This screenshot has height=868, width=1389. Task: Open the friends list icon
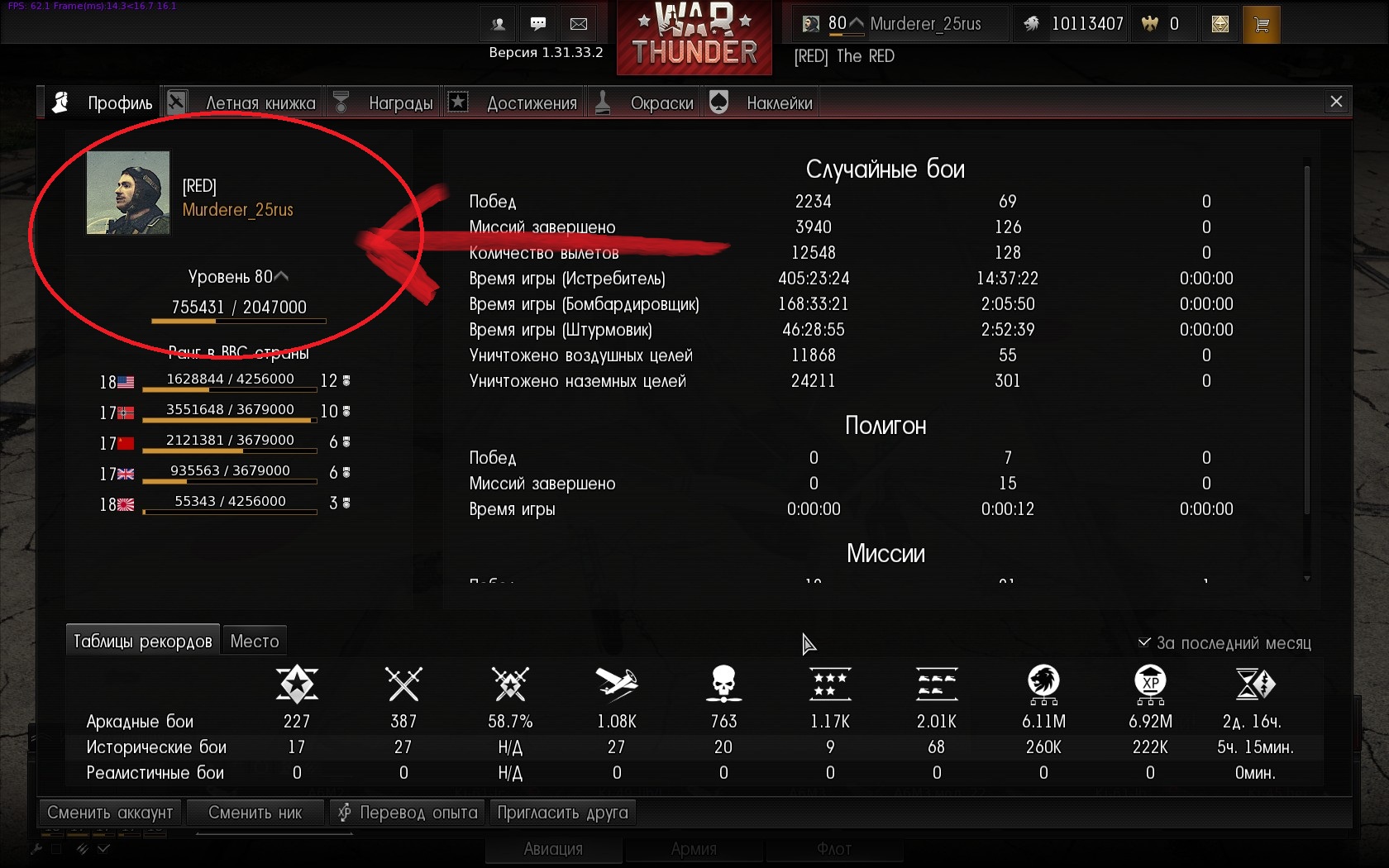tap(499, 24)
